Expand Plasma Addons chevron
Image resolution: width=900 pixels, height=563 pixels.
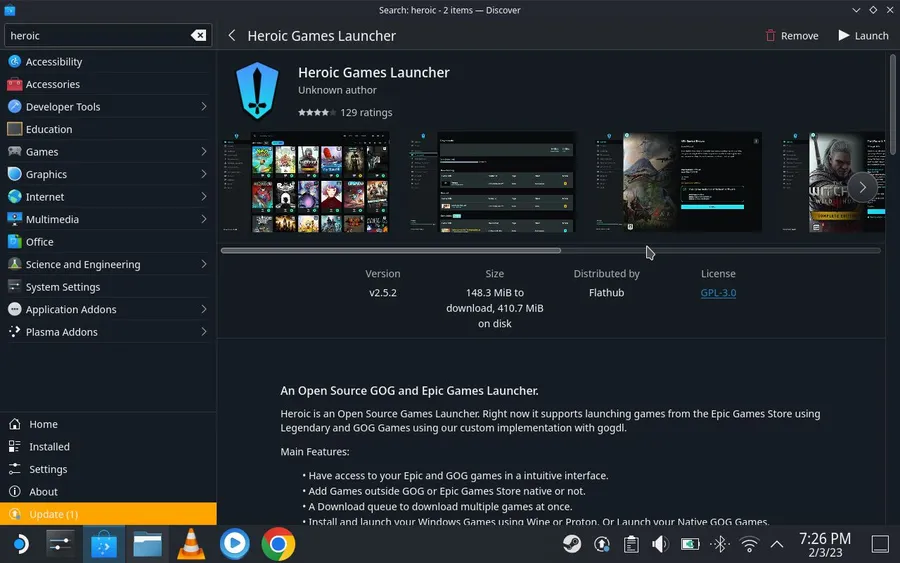point(204,332)
